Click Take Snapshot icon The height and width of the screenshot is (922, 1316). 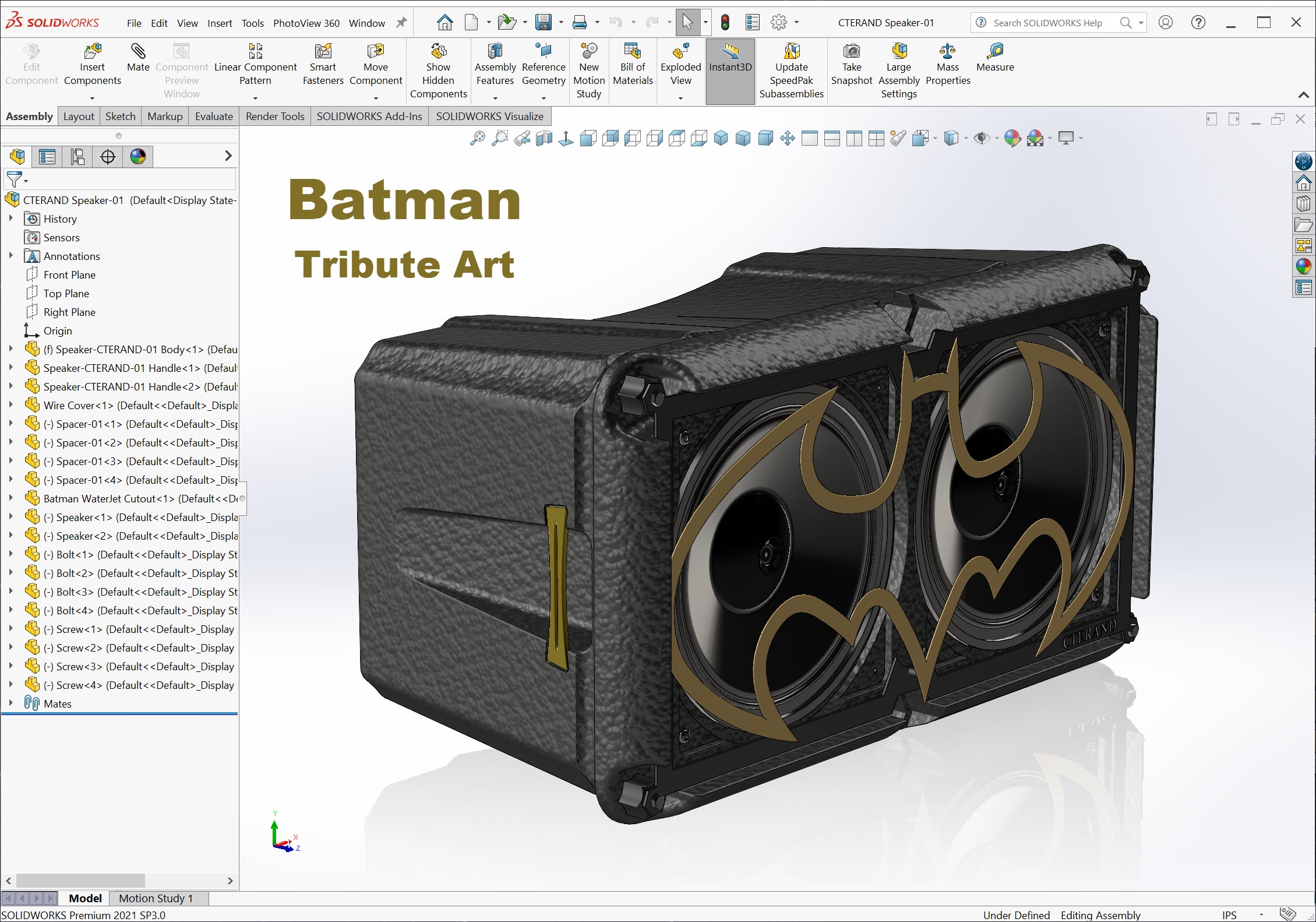(x=851, y=52)
